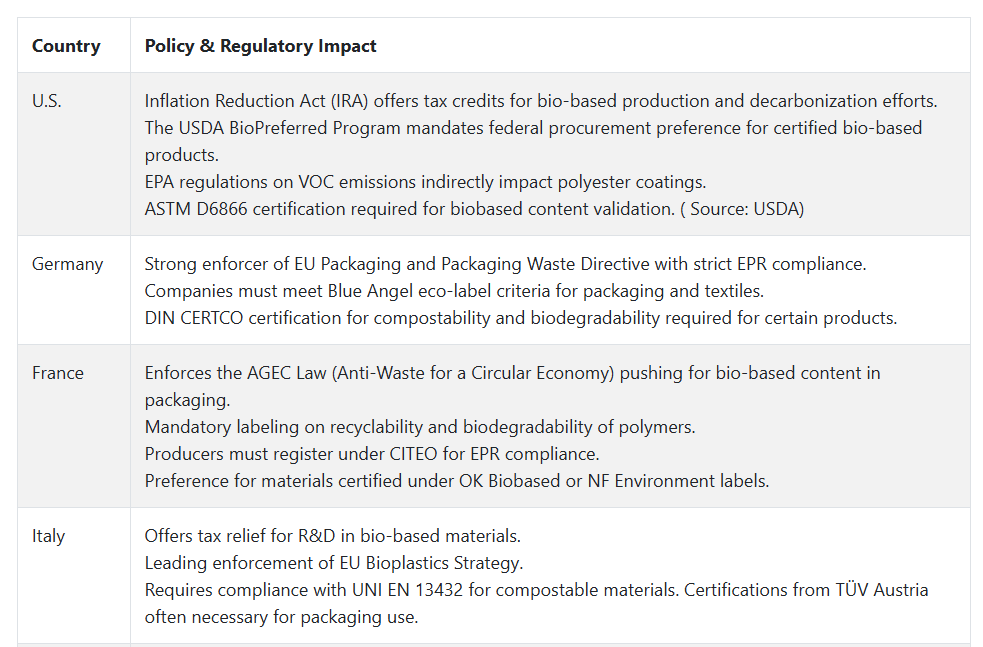The width and height of the screenshot is (983, 647).
Task: Click the AGEC Law sentence
Action: (x=513, y=386)
